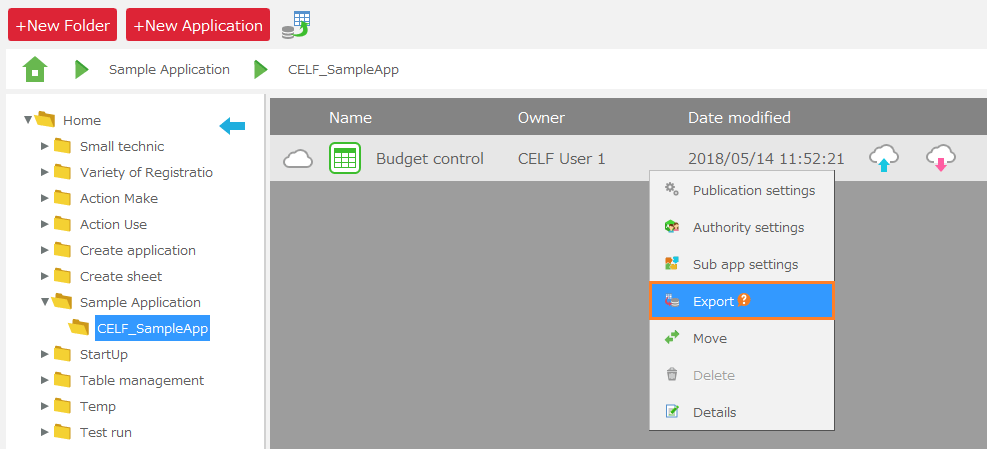Go to Sample Application breadcrumb link
Screen dimensions: 987x449
point(169,70)
